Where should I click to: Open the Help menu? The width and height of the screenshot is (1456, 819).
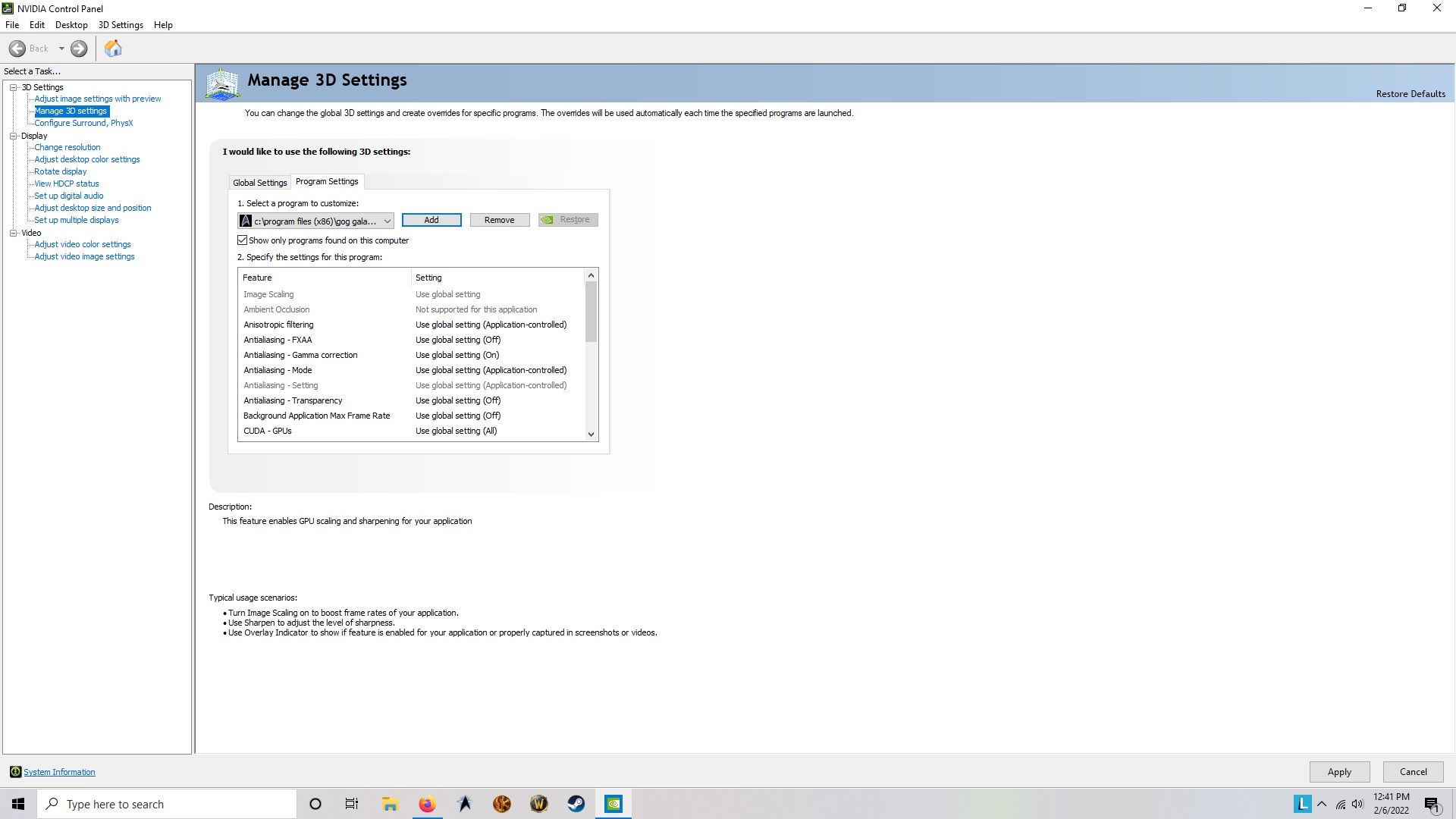[163, 25]
